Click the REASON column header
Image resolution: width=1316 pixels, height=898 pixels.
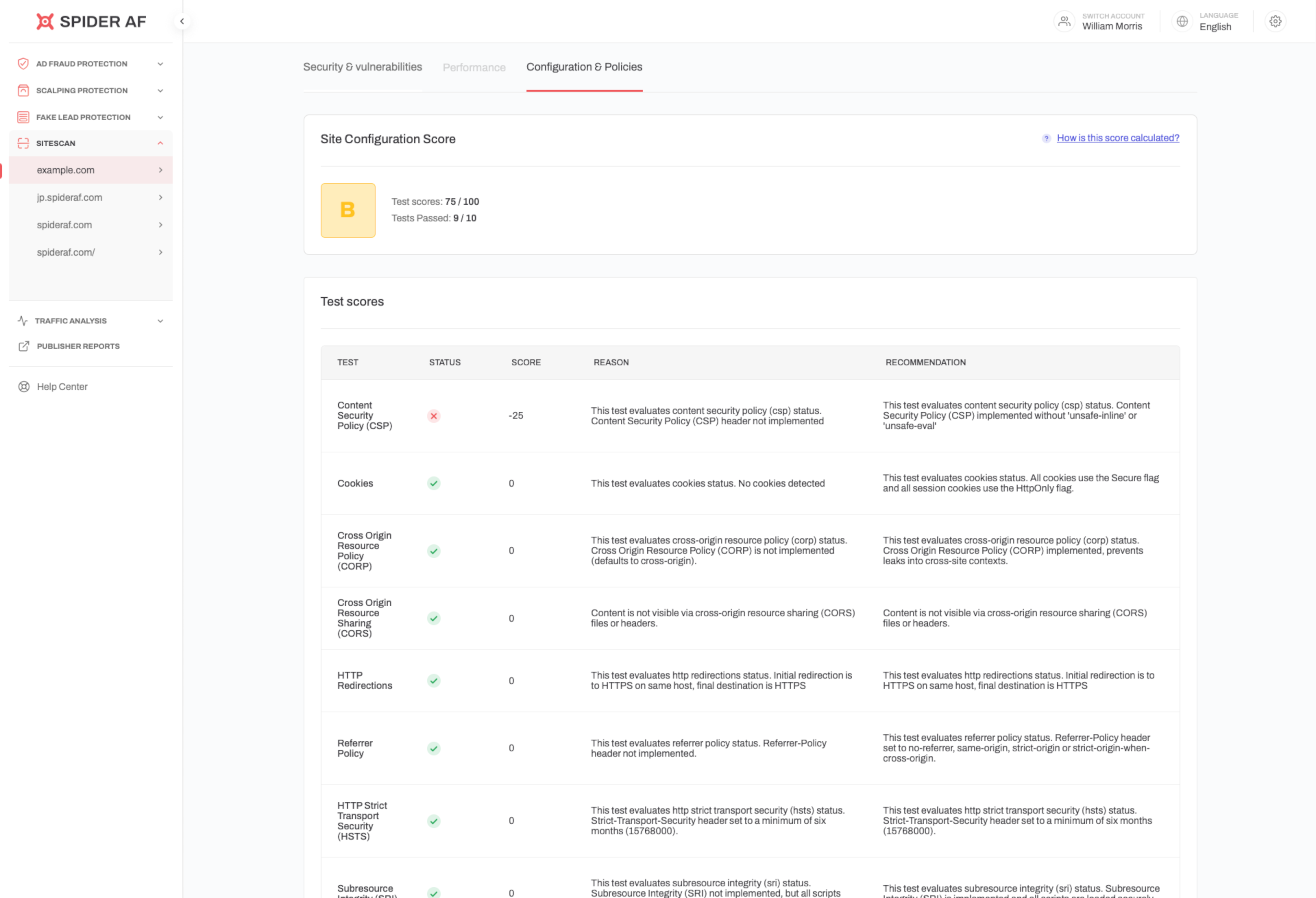611,362
